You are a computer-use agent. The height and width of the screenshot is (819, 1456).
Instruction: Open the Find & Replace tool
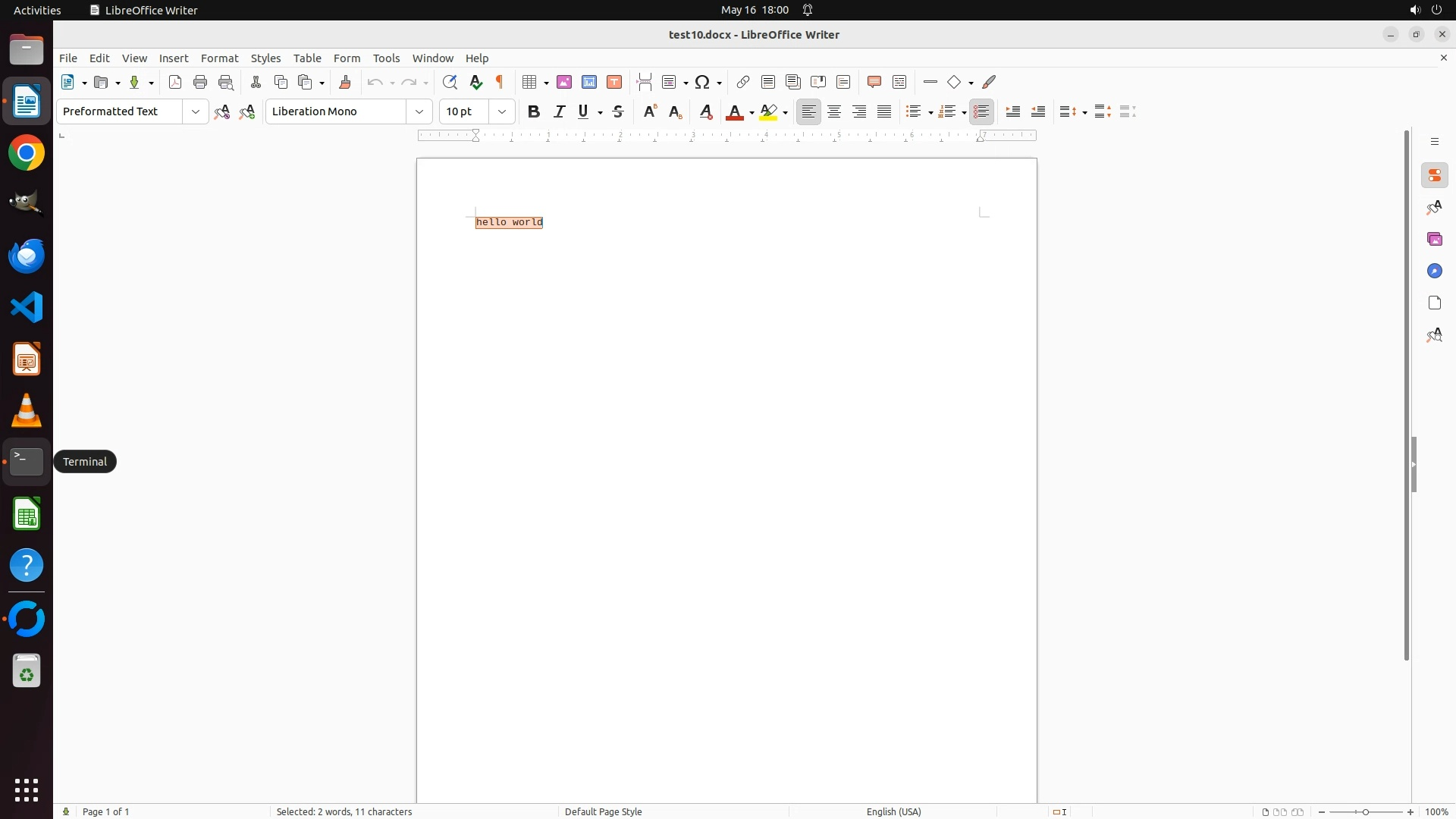[x=450, y=82]
